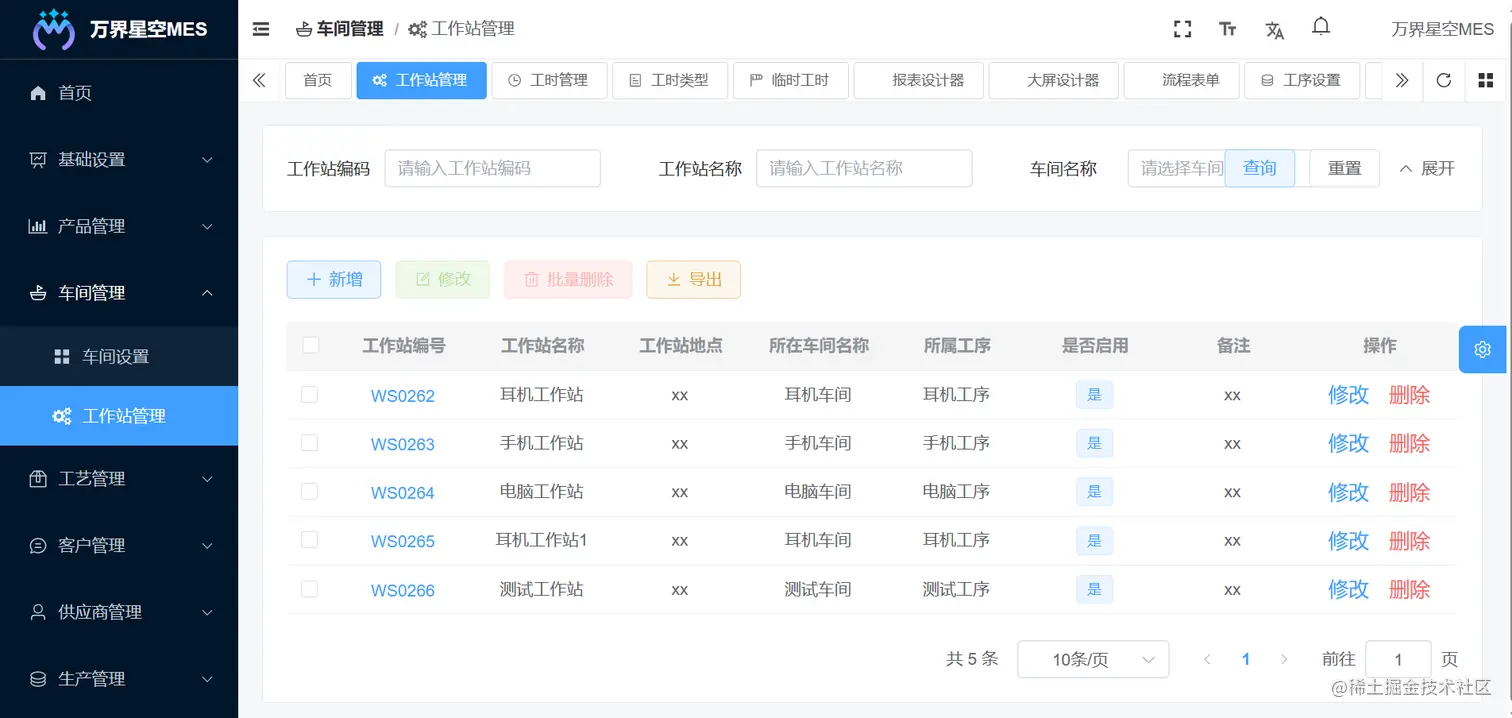
Task: Open the language switcher icon
Action: pyautogui.click(x=1274, y=29)
